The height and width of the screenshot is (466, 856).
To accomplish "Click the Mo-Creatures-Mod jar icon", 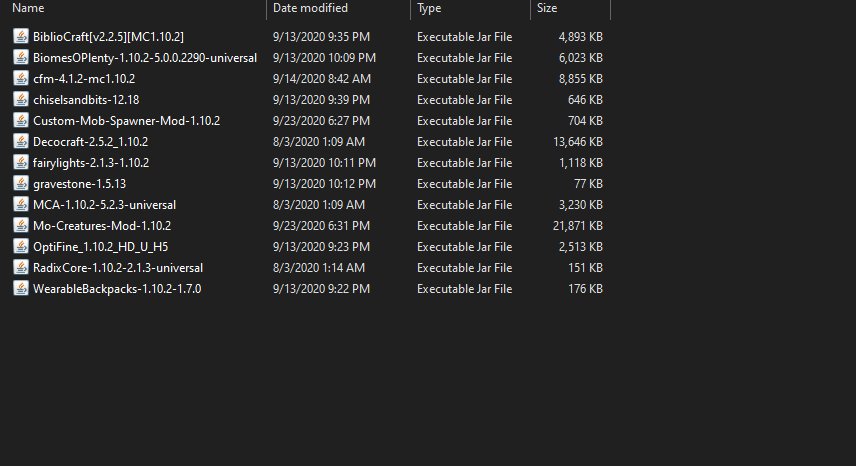I will click(x=21, y=225).
